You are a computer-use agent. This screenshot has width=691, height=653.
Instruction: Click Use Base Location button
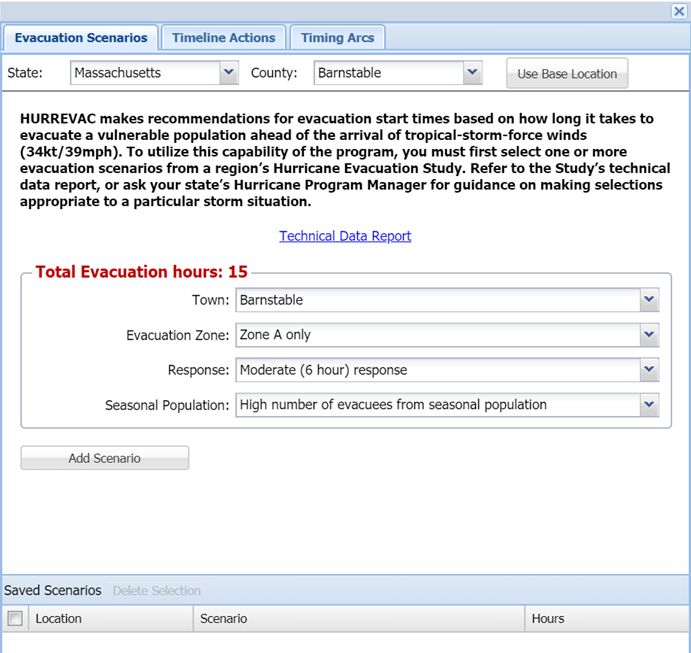pos(567,74)
